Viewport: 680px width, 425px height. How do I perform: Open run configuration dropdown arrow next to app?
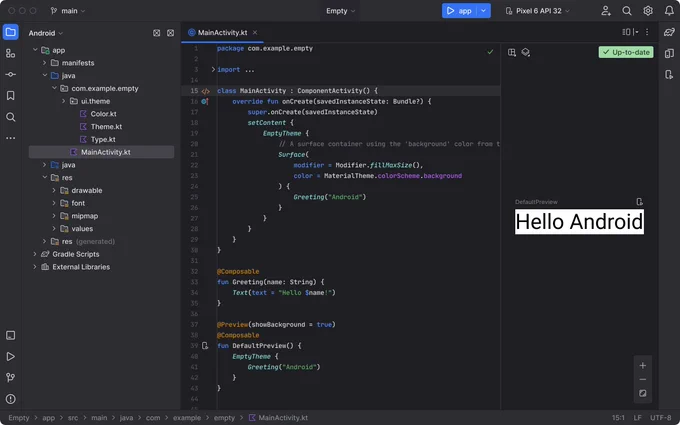(x=484, y=11)
